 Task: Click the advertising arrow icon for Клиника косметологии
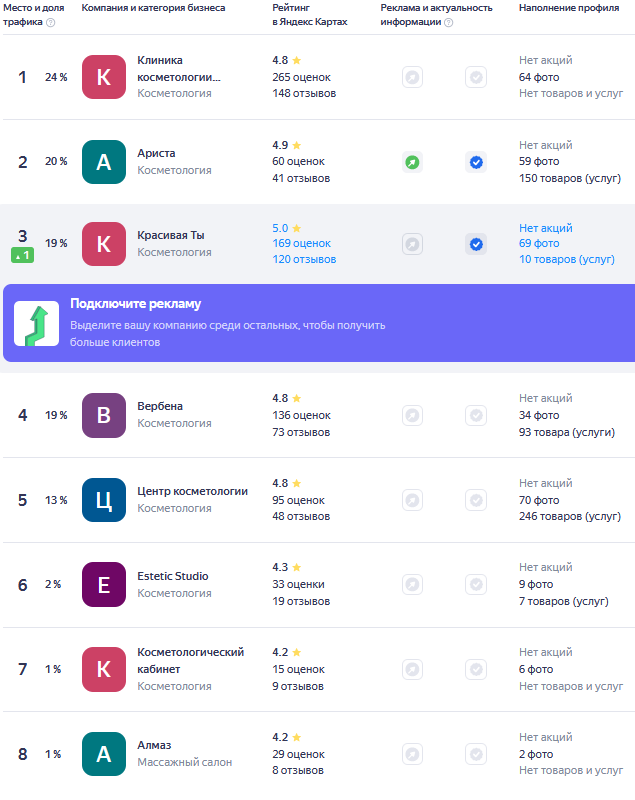[x=412, y=78]
